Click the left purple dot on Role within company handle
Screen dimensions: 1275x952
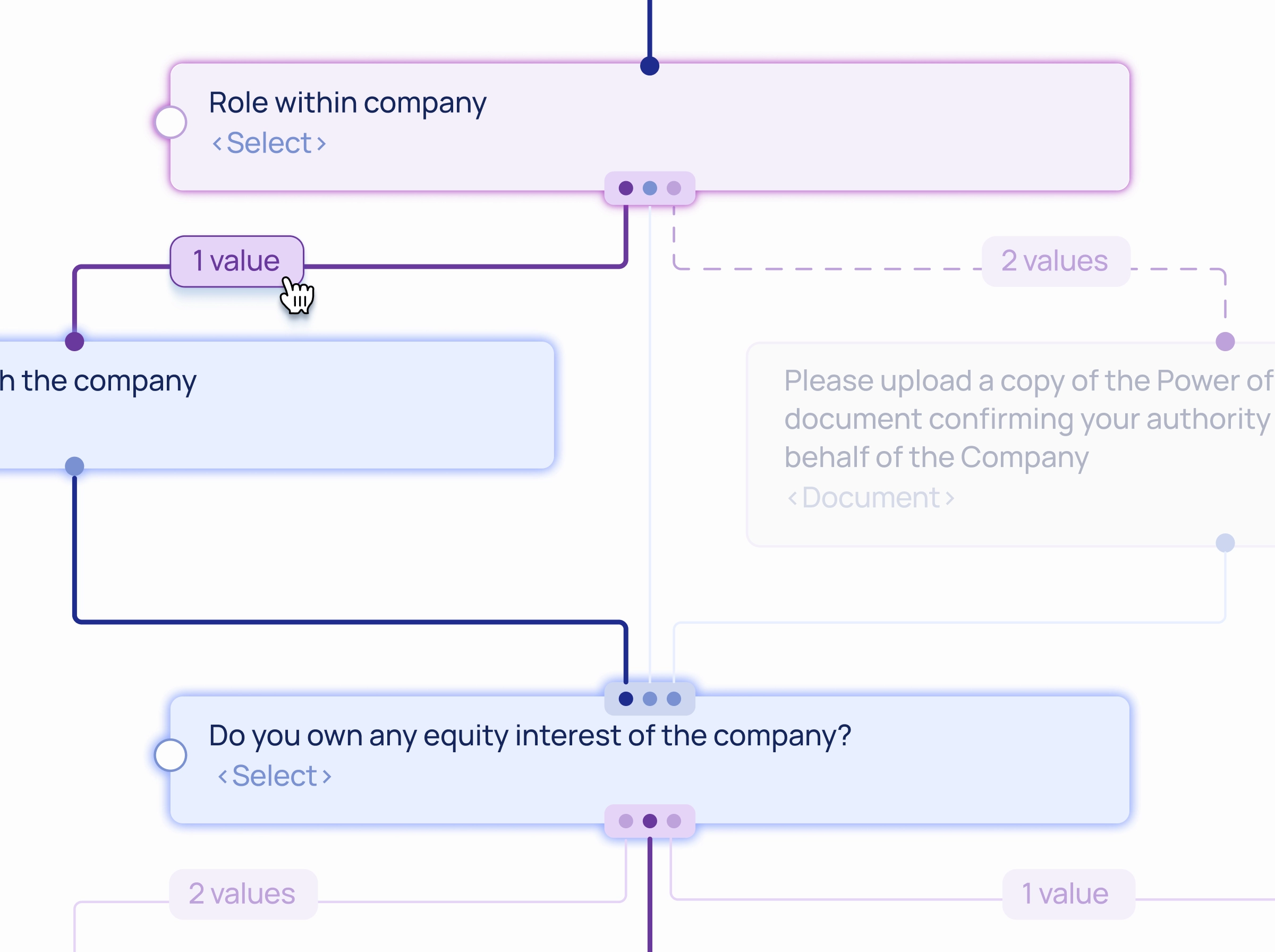[626, 188]
